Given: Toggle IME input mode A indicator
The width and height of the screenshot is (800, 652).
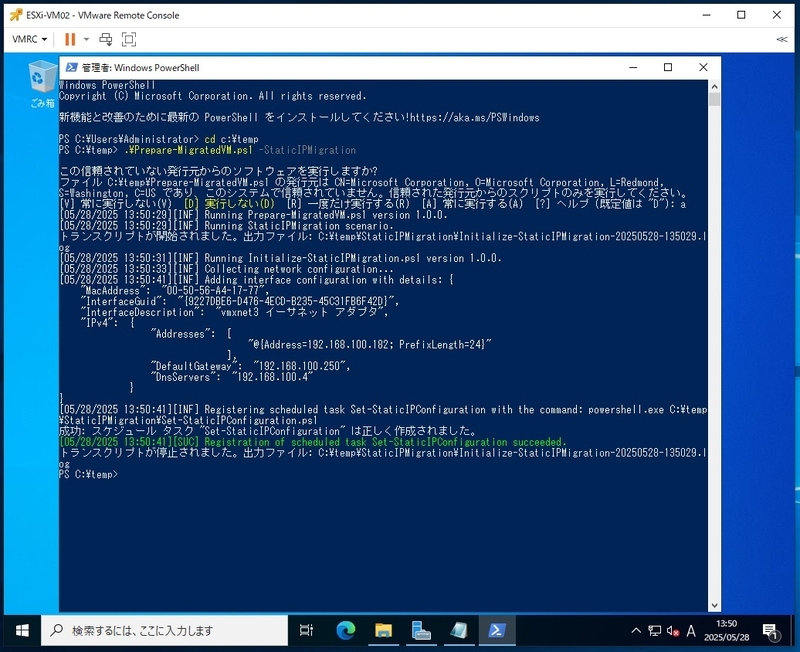Looking at the screenshot, I should point(691,631).
